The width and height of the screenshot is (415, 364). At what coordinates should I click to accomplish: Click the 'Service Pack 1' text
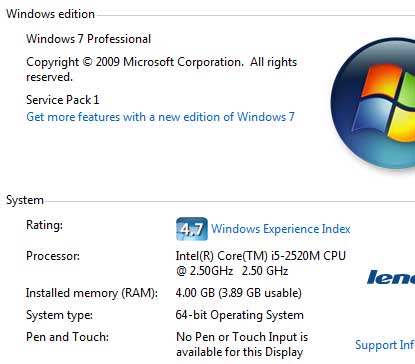point(63,100)
